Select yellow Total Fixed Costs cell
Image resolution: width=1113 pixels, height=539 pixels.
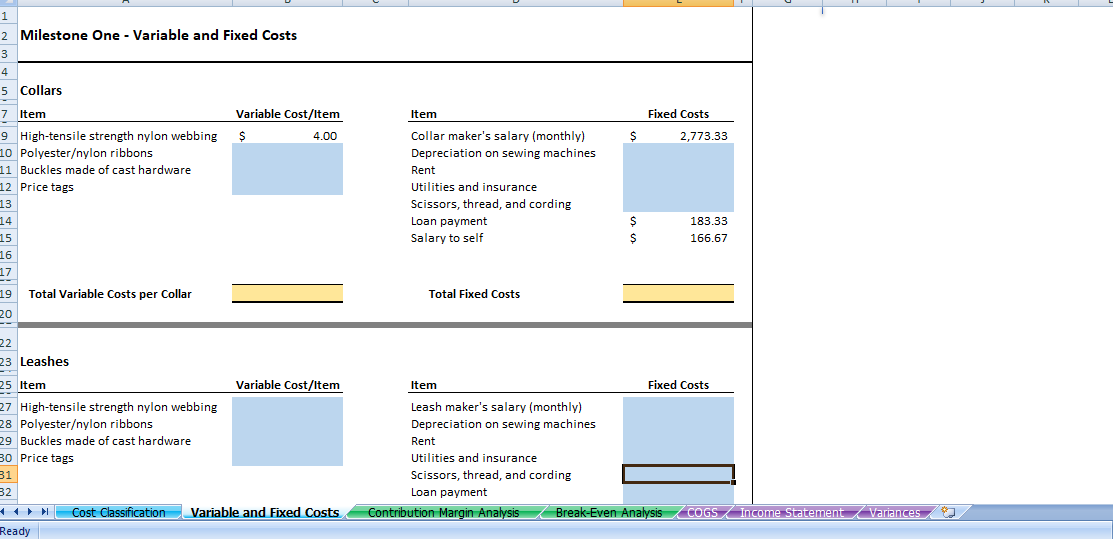pyautogui.click(x=679, y=293)
